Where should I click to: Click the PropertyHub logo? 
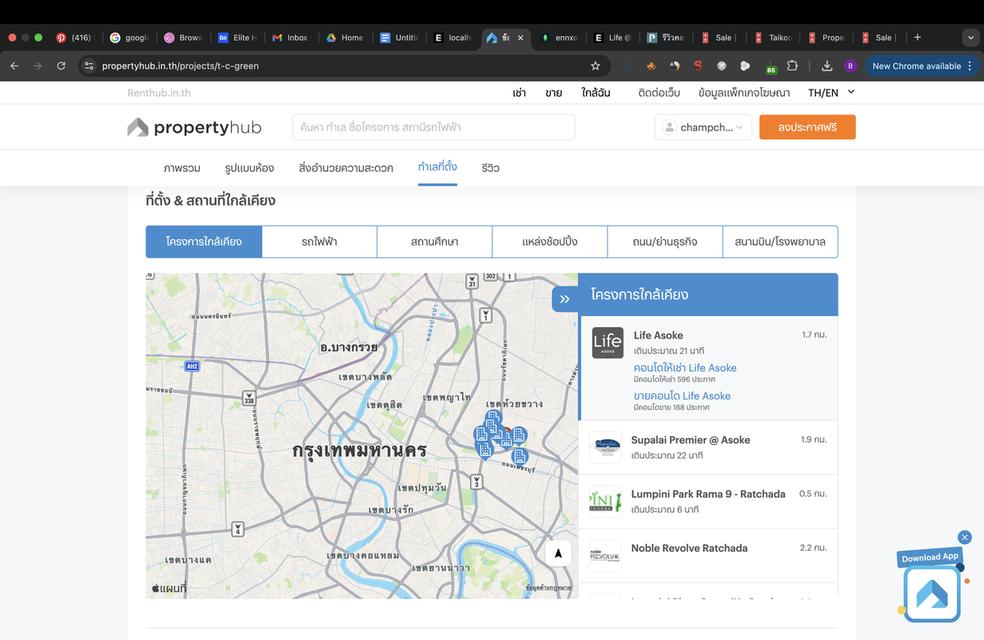(194, 127)
